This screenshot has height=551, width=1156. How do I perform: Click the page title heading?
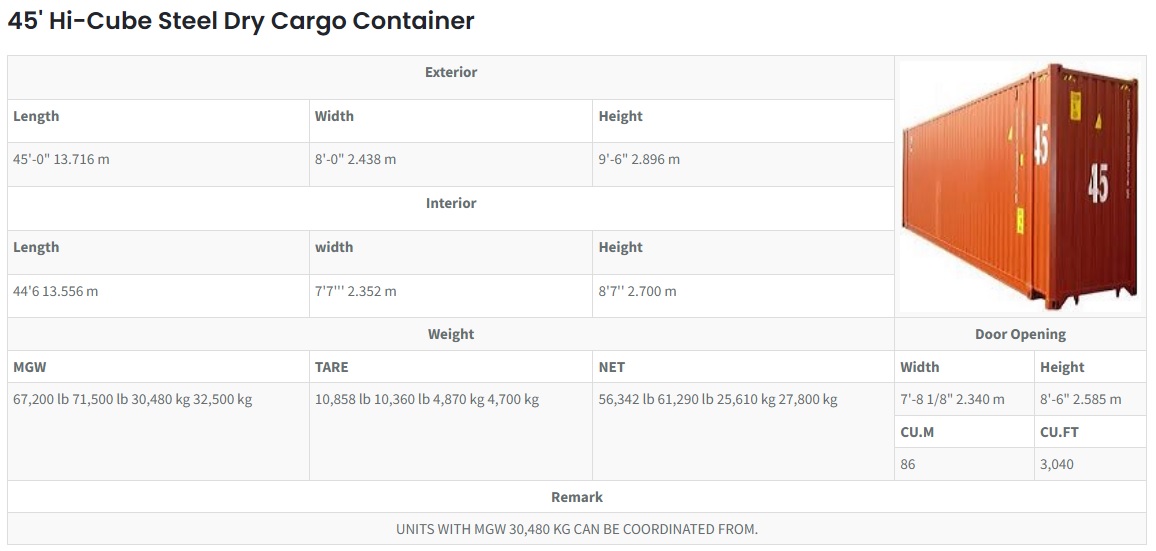click(241, 21)
